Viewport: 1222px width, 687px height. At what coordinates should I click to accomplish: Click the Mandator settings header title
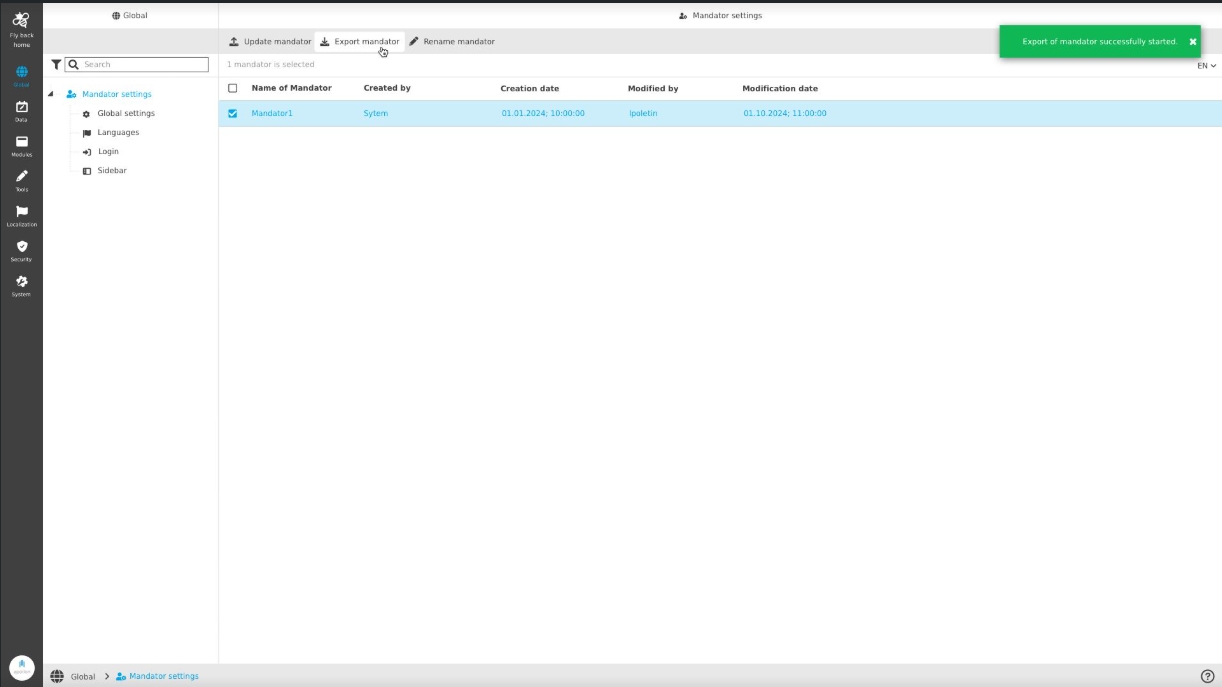tap(720, 15)
